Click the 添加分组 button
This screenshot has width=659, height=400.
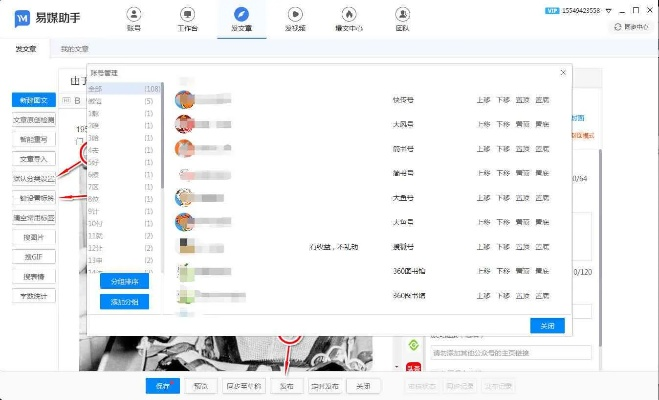(x=124, y=301)
